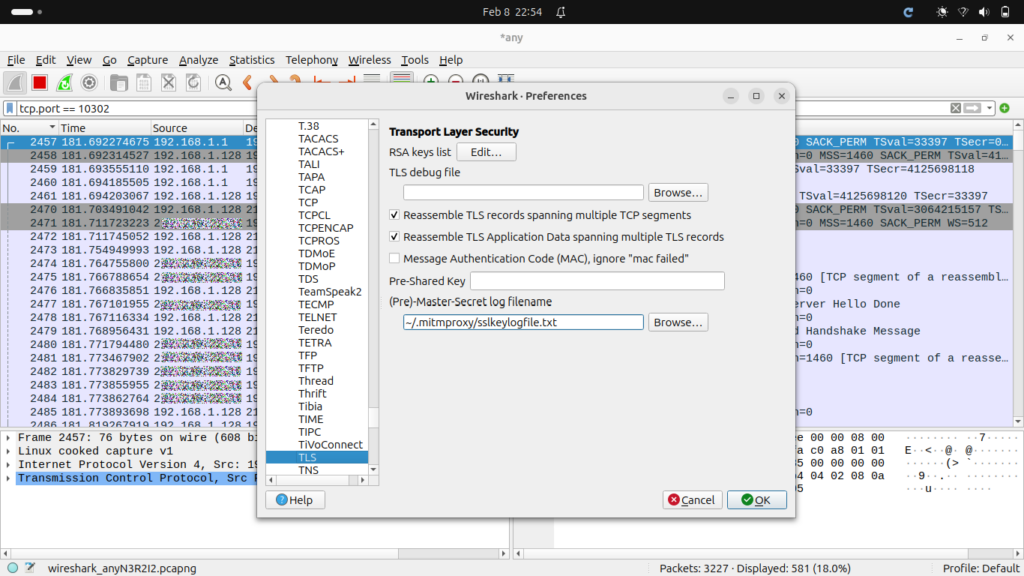Open notifications bell in top bar
The image size is (1024, 576).
click(561, 12)
